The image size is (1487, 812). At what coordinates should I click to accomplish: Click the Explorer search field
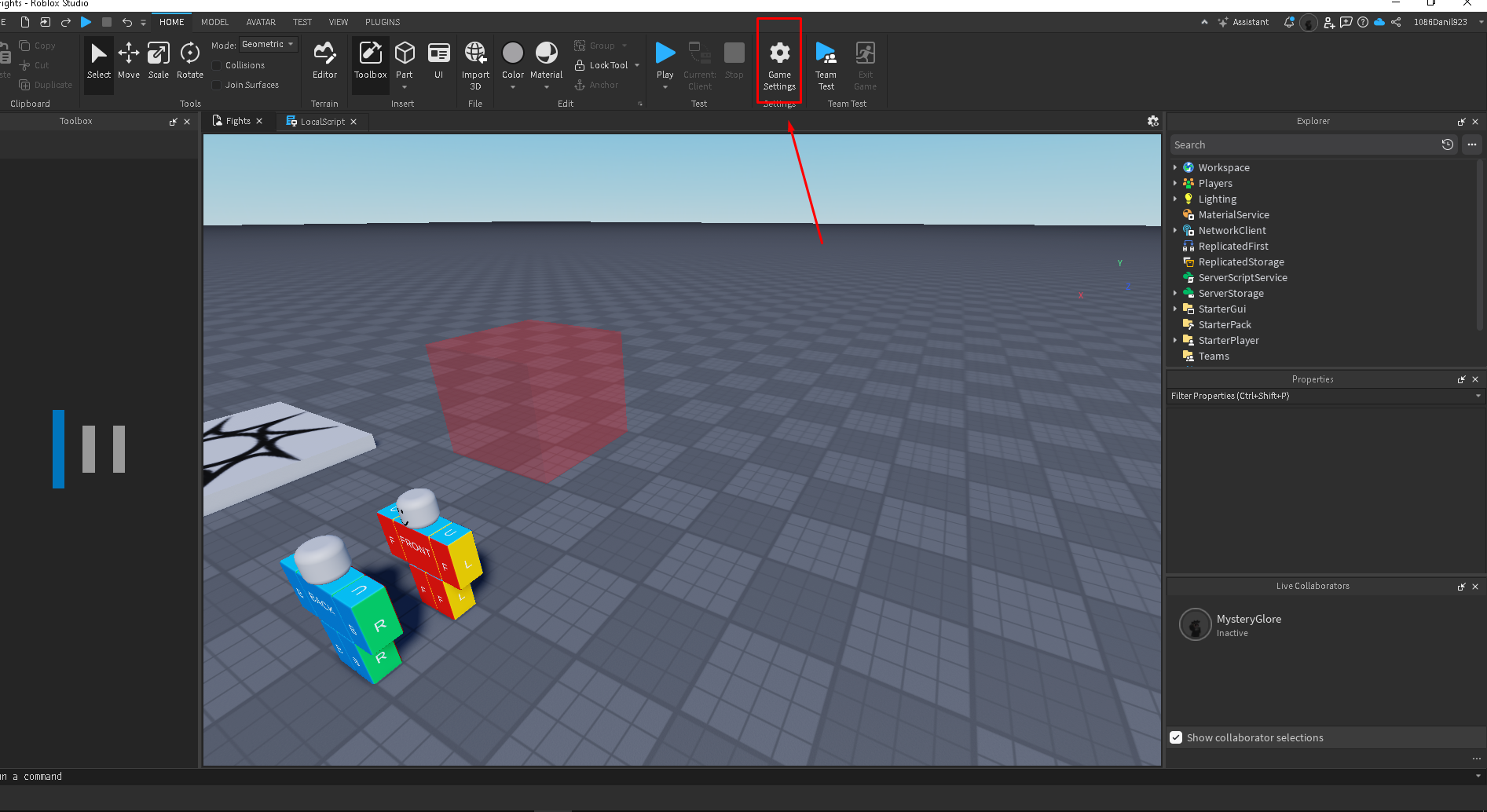(1304, 144)
